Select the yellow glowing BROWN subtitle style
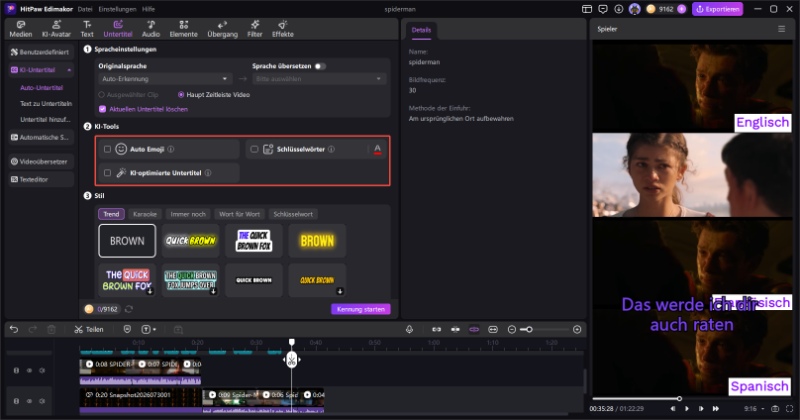 [x=317, y=241]
